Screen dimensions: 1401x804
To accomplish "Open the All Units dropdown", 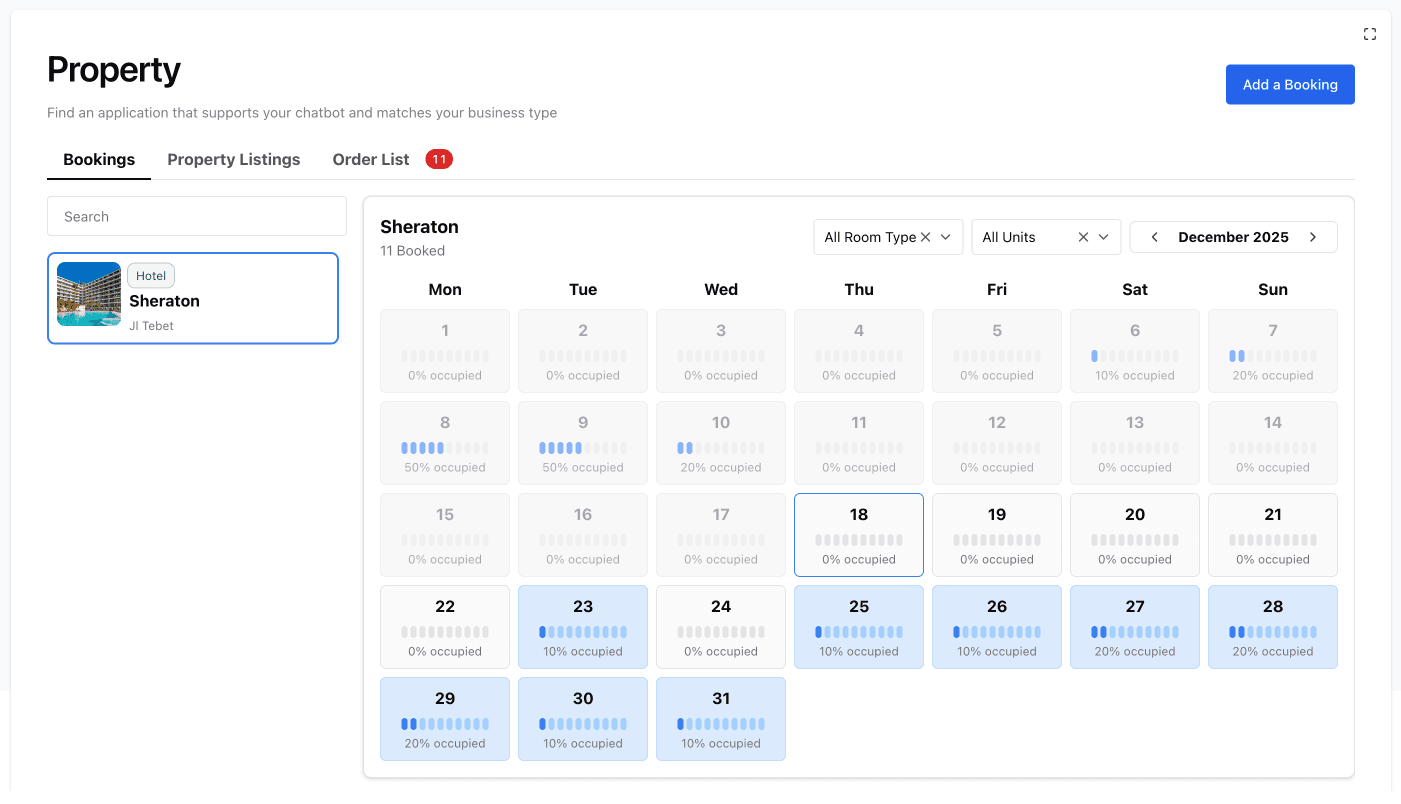I will tap(1105, 237).
